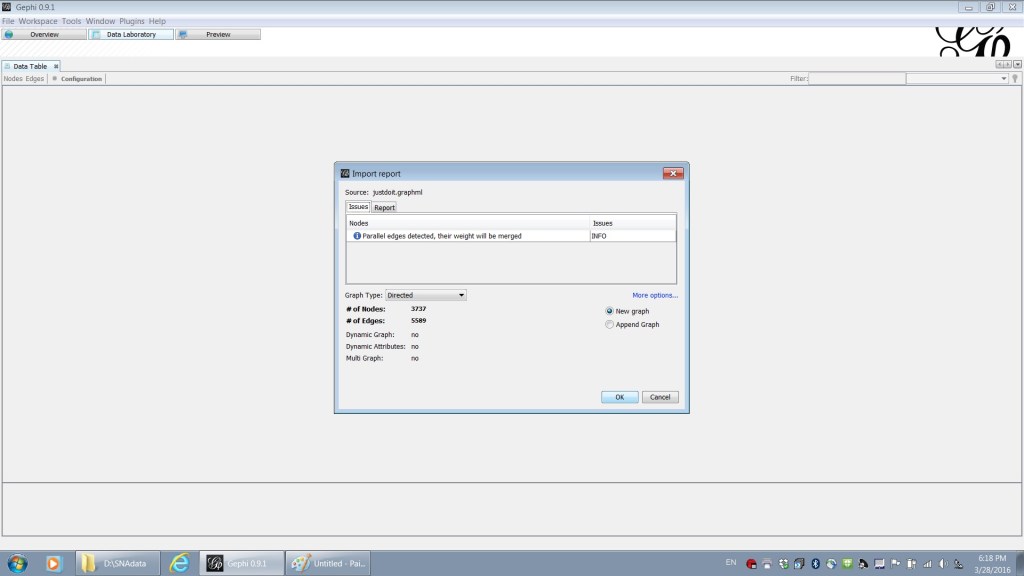The height and width of the screenshot is (576, 1024).
Task: Open the Plugins menu
Action: [x=131, y=21]
